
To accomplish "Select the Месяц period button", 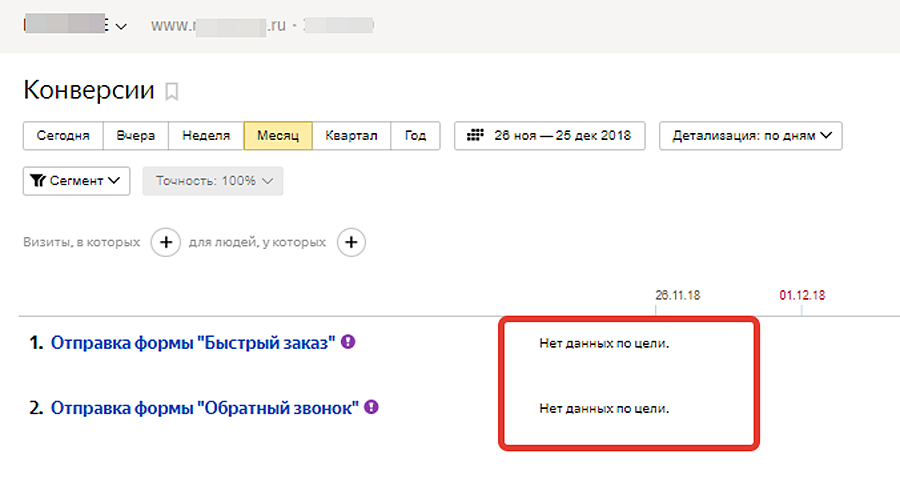I will pos(278,136).
